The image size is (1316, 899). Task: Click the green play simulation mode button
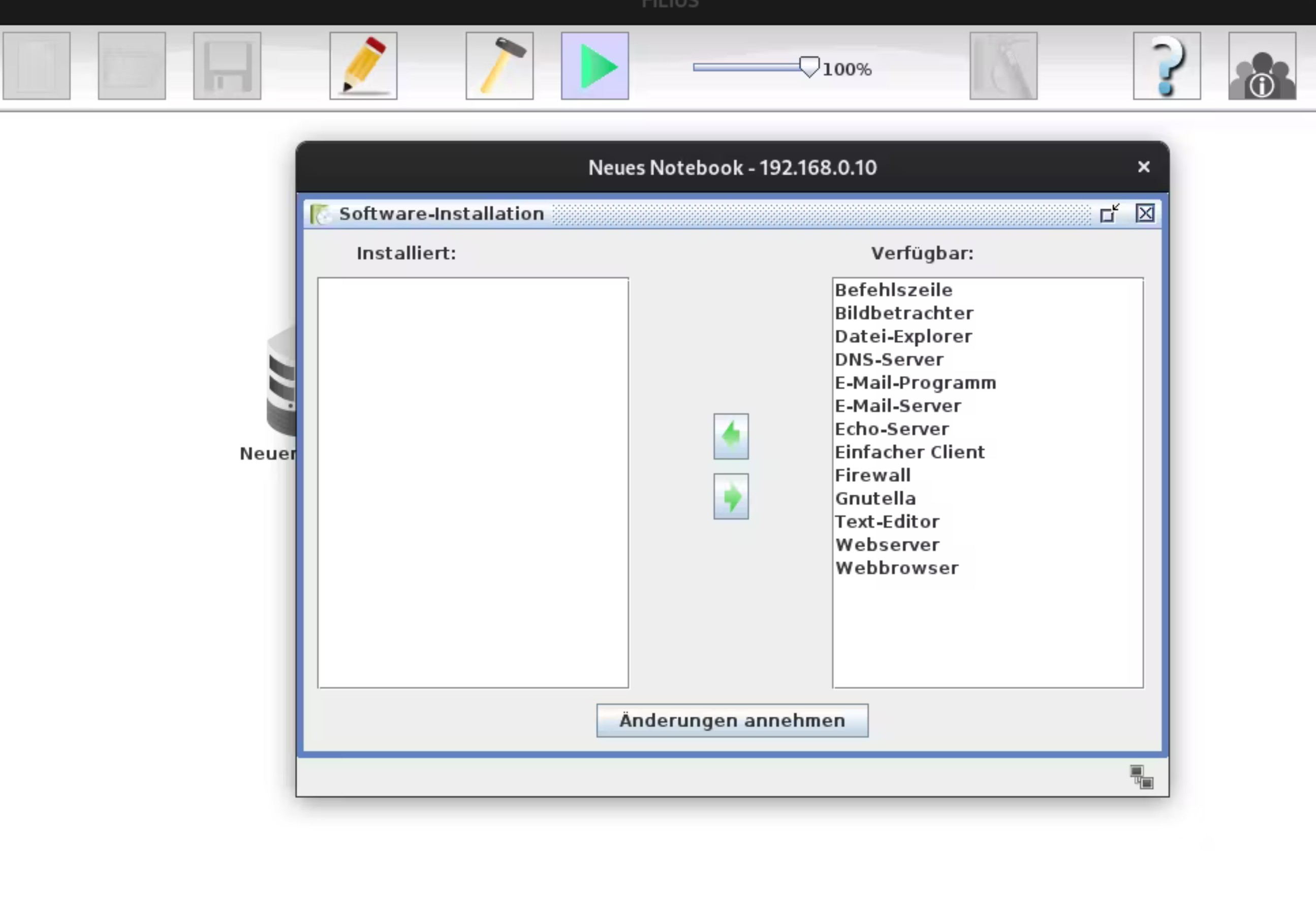pyautogui.click(x=594, y=66)
